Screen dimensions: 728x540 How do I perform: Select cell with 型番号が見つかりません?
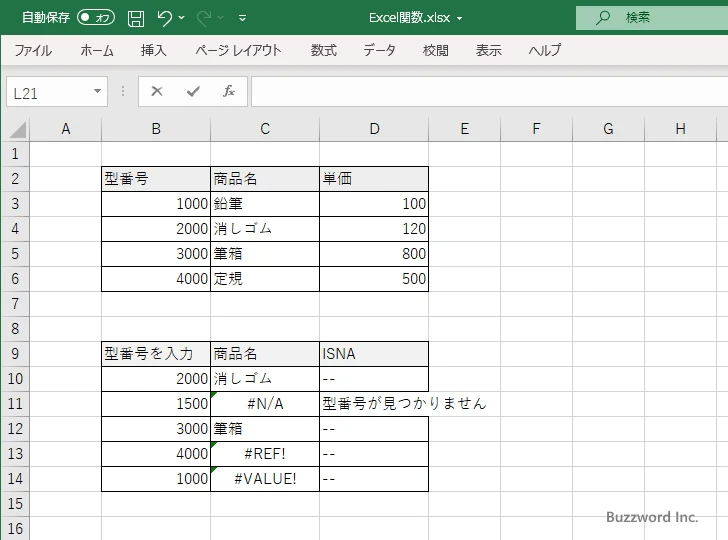[374, 404]
